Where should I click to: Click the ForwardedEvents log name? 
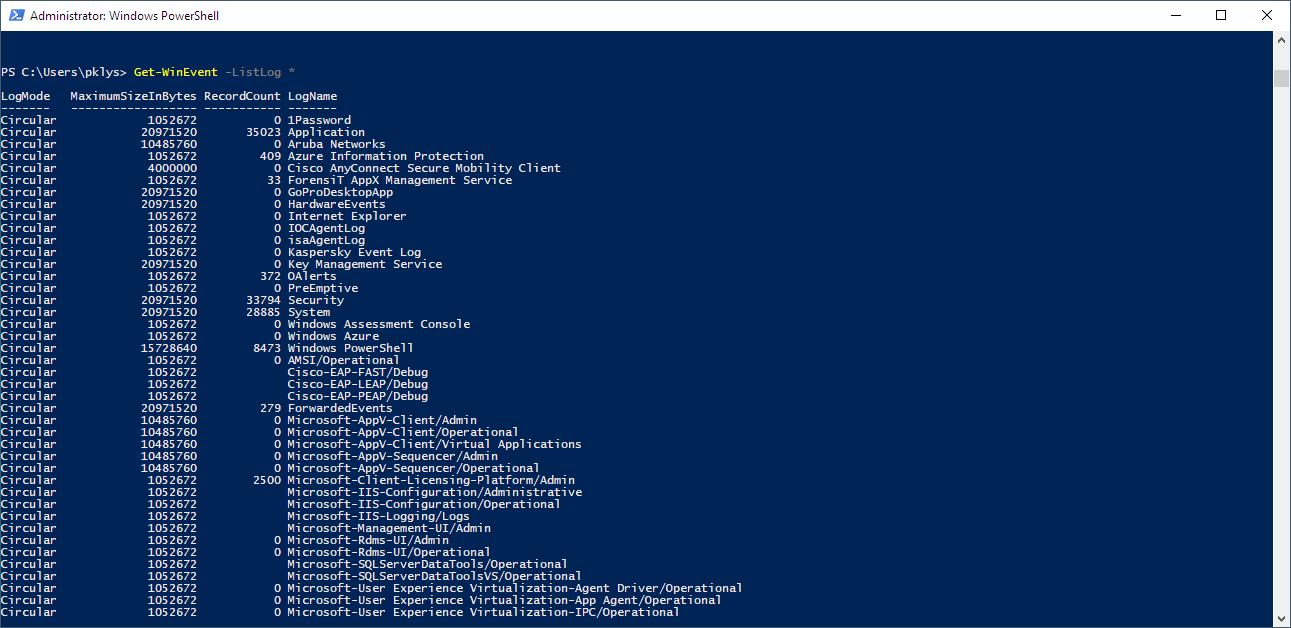(340, 408)
